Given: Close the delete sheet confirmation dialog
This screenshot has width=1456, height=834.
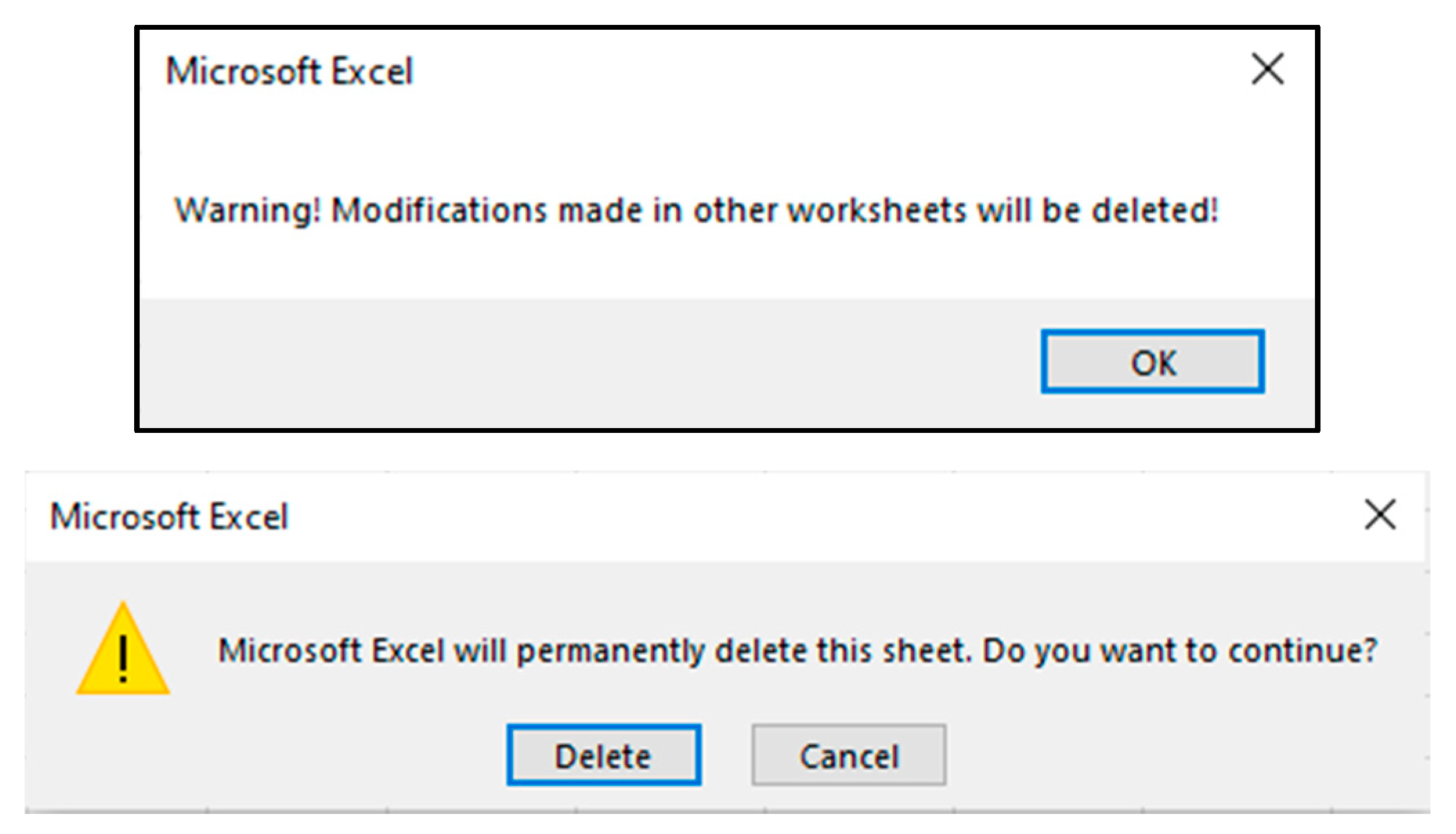Looking at the screenshot, I should click(1380, 515).
